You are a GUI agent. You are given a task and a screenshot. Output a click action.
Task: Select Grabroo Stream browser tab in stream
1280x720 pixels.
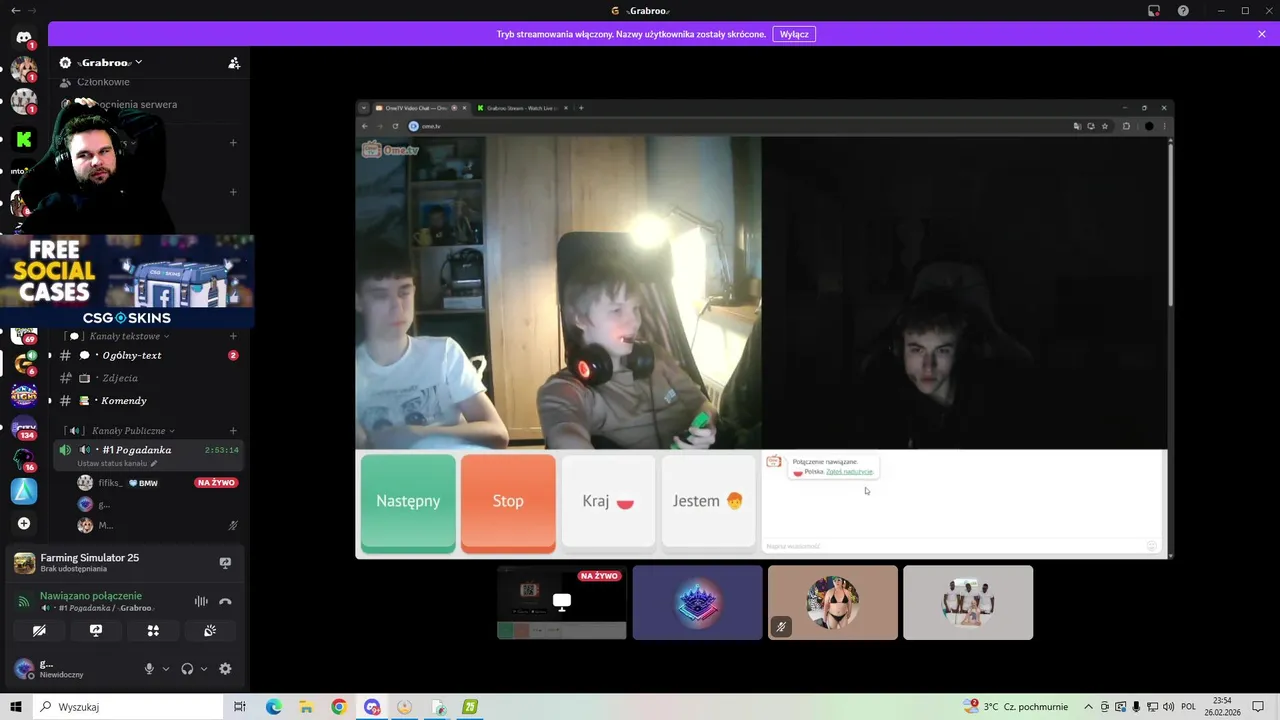[523, 108]
